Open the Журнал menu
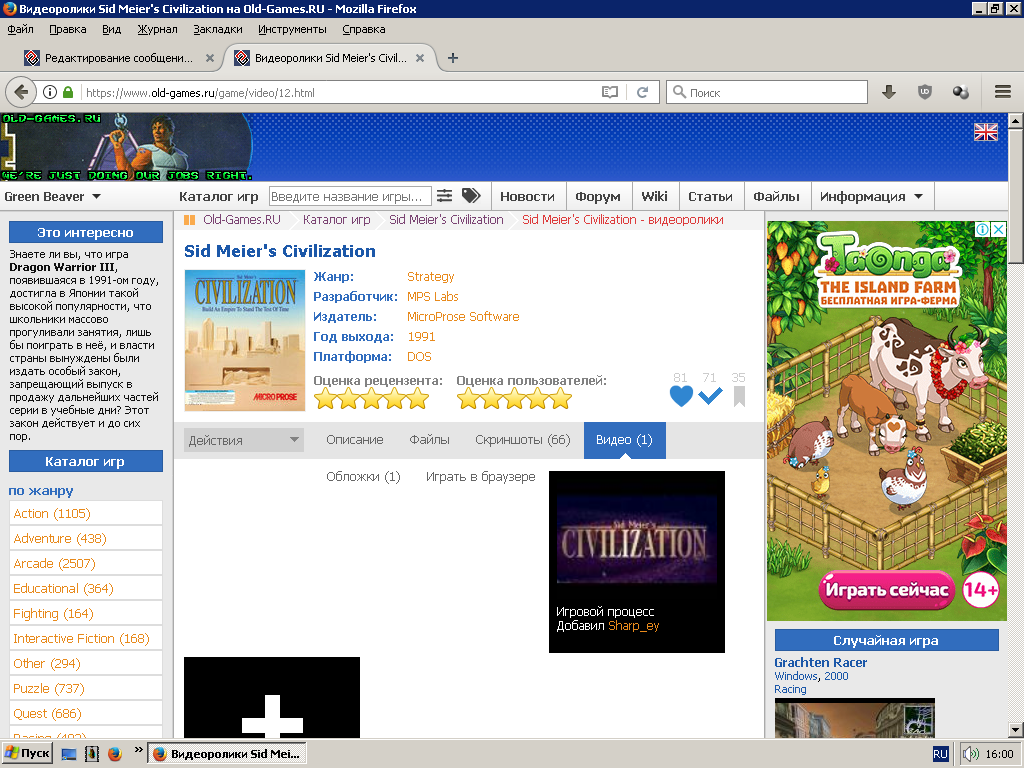The image size is (1024, 768). [157, 29]
